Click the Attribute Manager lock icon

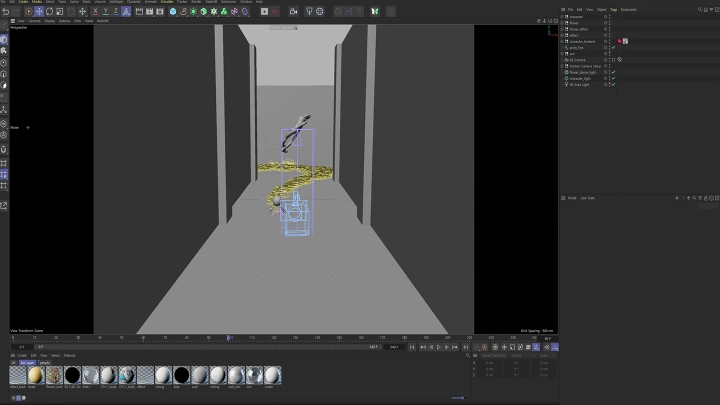(706, 198)
